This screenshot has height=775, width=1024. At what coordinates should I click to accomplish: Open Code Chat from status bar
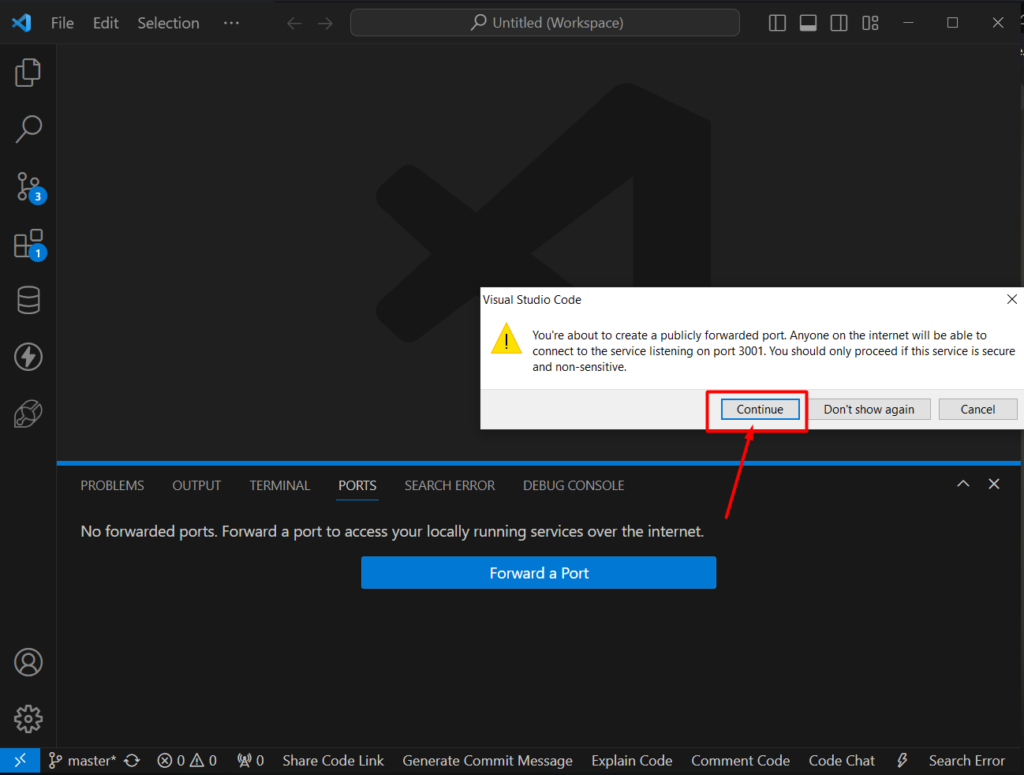(841, 761)
